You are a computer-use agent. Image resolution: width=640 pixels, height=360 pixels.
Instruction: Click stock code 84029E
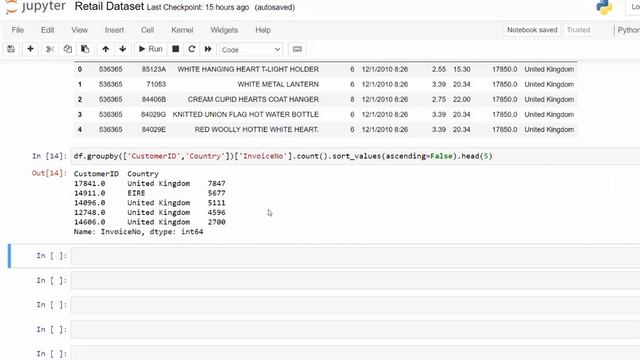[154, 130]
